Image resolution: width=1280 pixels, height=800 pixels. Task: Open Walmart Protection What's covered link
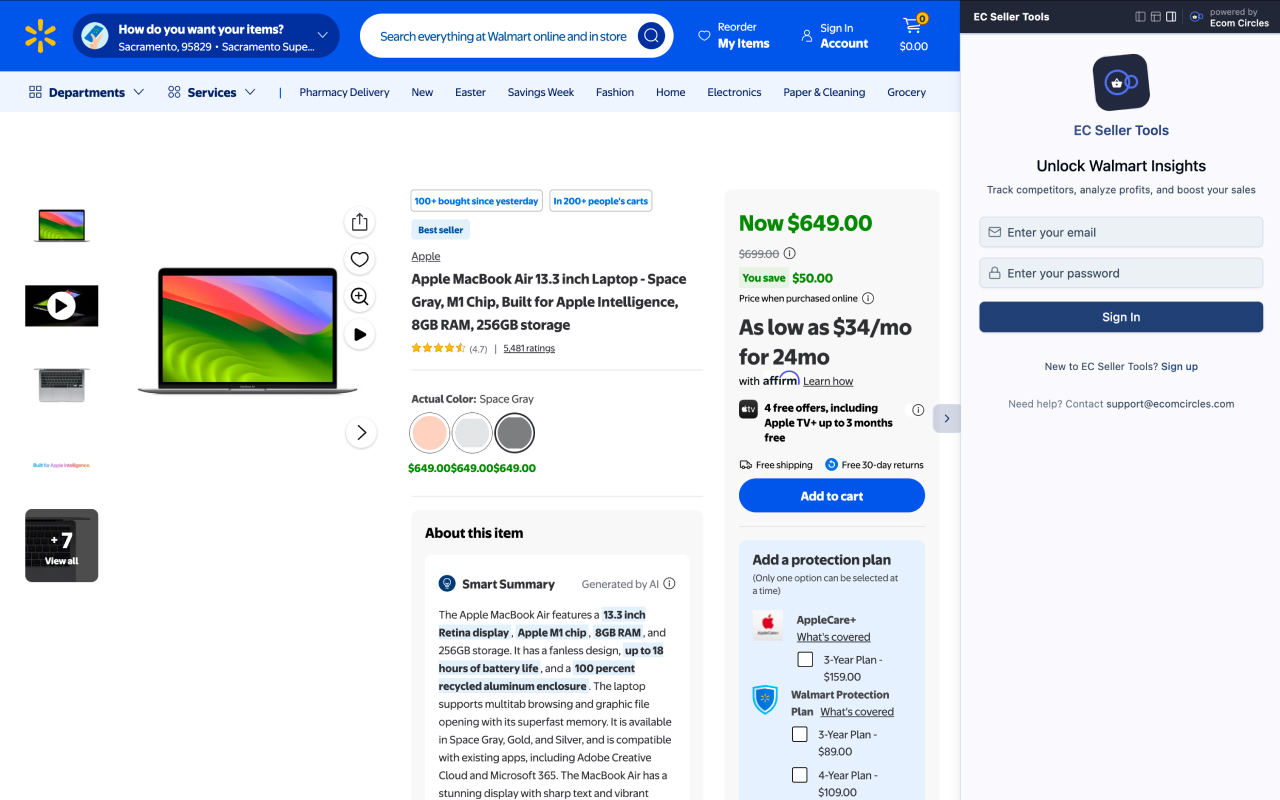click(857, 712)
